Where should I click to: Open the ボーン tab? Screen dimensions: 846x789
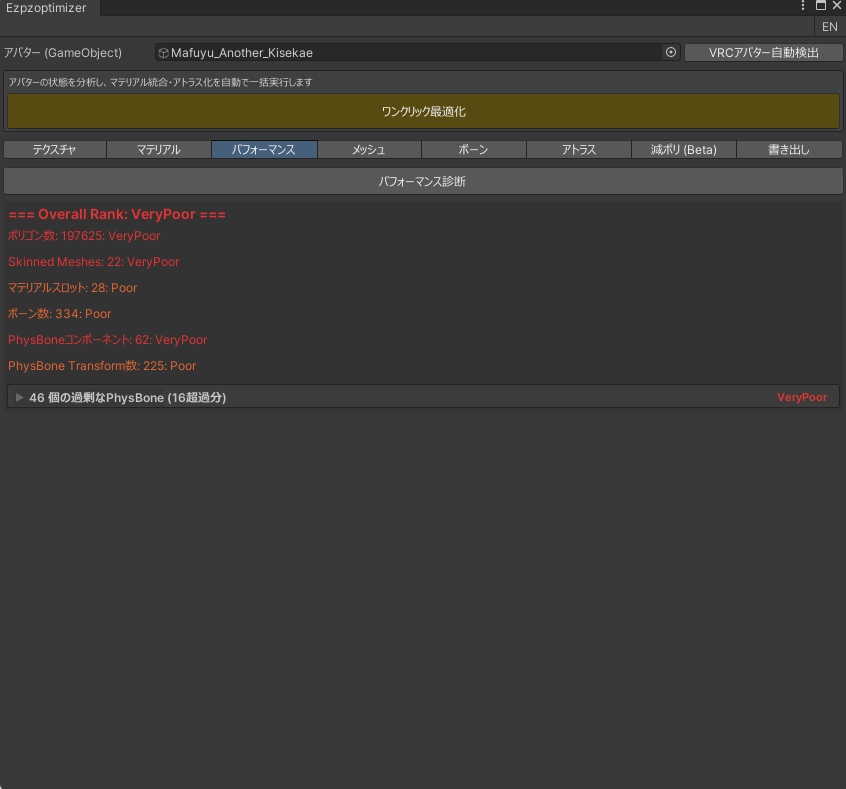coord(473,149)
